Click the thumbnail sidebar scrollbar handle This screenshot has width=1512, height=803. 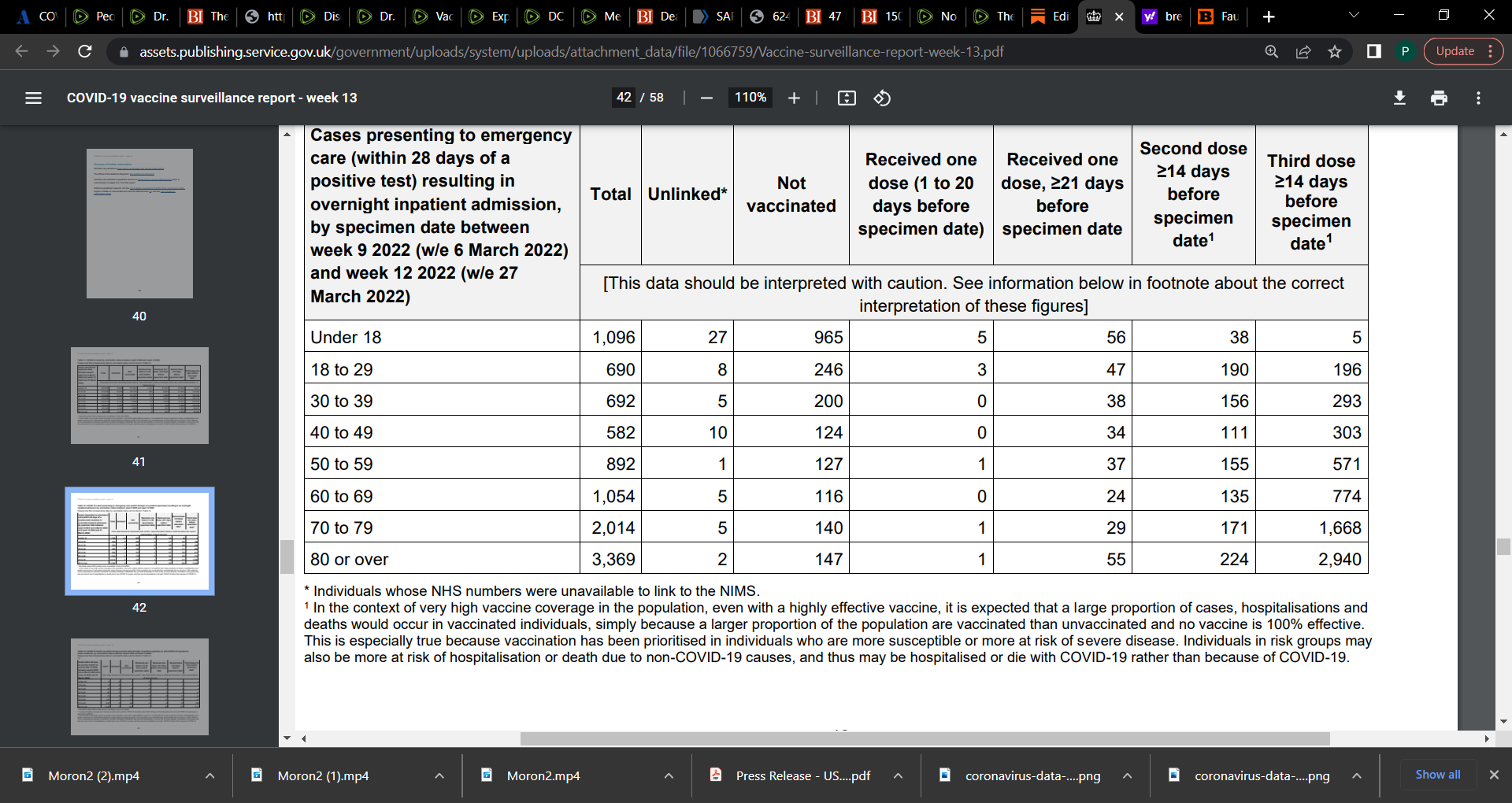pos(287,557)
